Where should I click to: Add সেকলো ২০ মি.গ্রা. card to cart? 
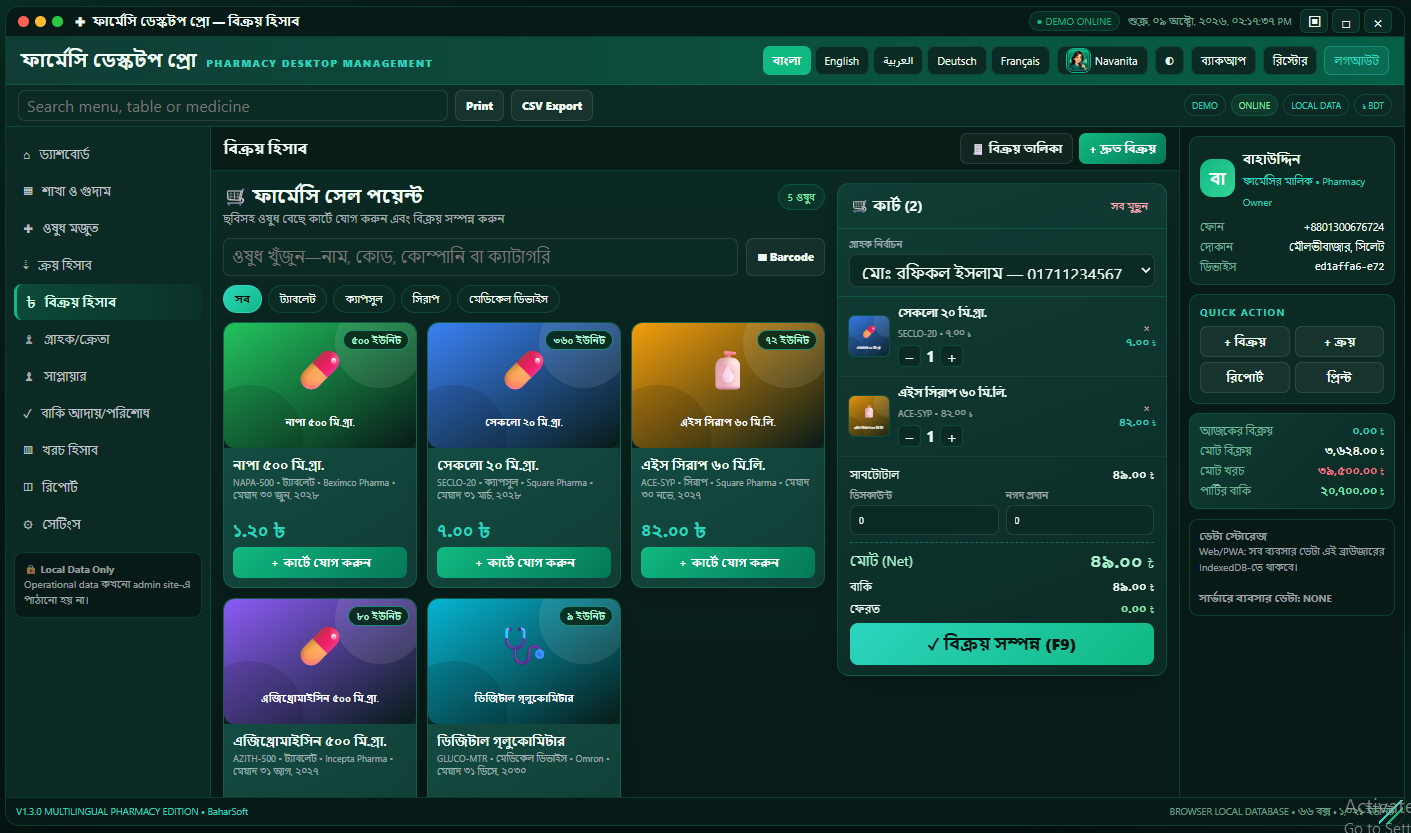pos(524,563)
